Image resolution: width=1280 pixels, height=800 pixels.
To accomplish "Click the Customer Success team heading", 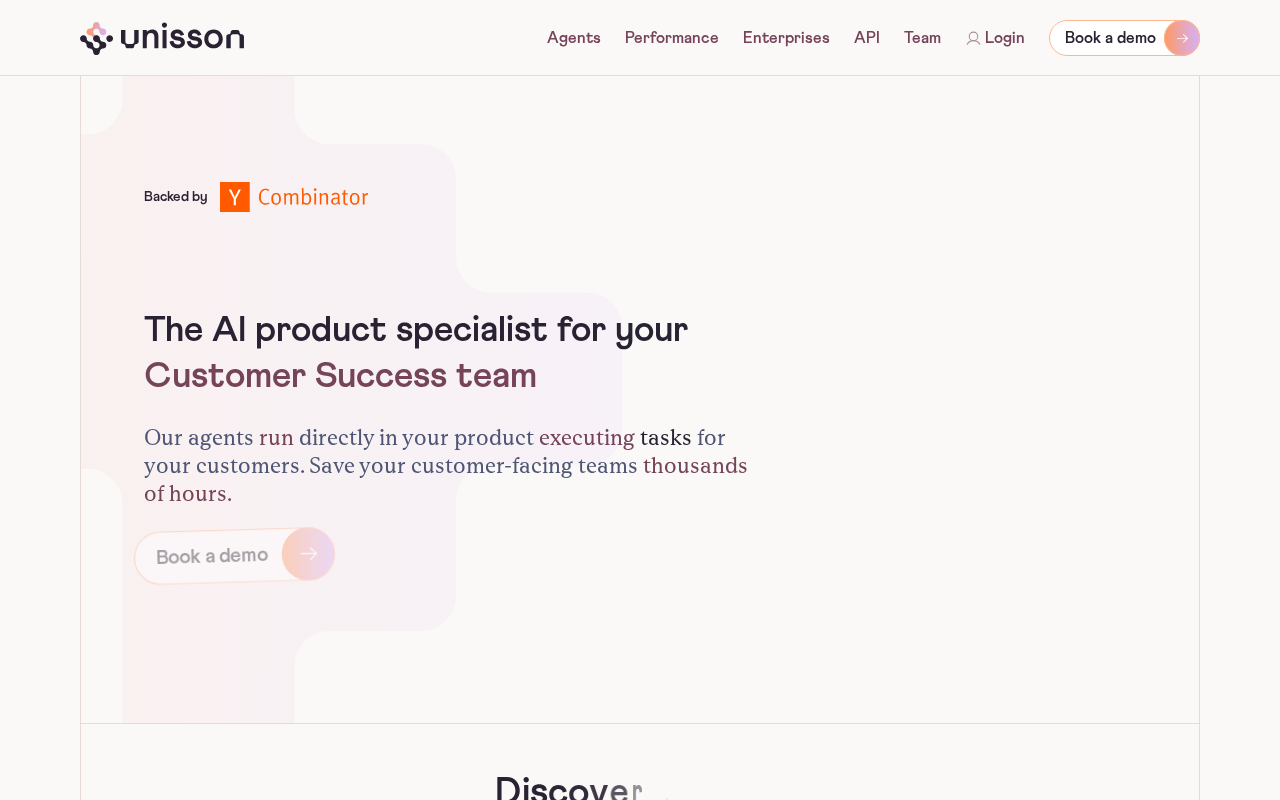I will point(340,376).
